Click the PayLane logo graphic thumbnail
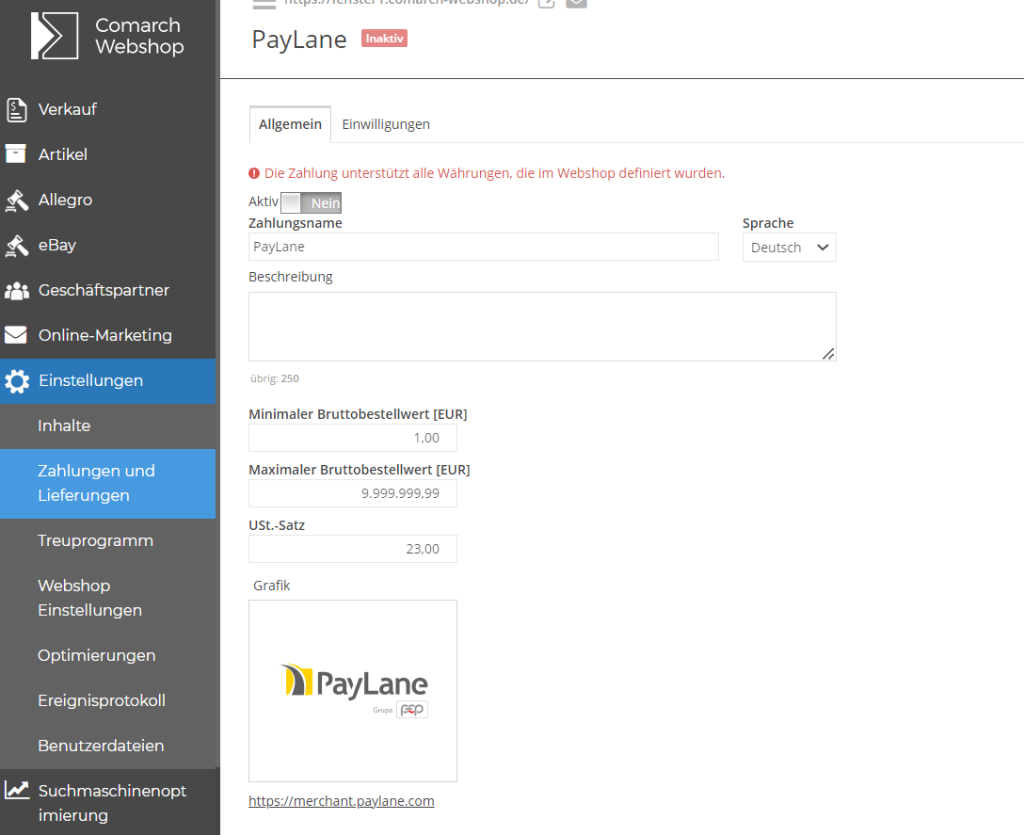The height and width of the screenshot is (835, 1024). point(353,691)
